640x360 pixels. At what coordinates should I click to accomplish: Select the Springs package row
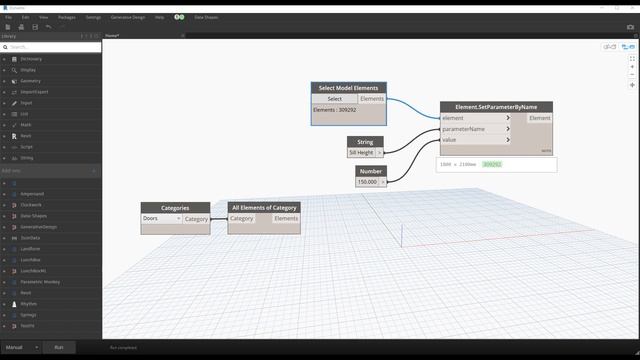(x=51, y=315)
